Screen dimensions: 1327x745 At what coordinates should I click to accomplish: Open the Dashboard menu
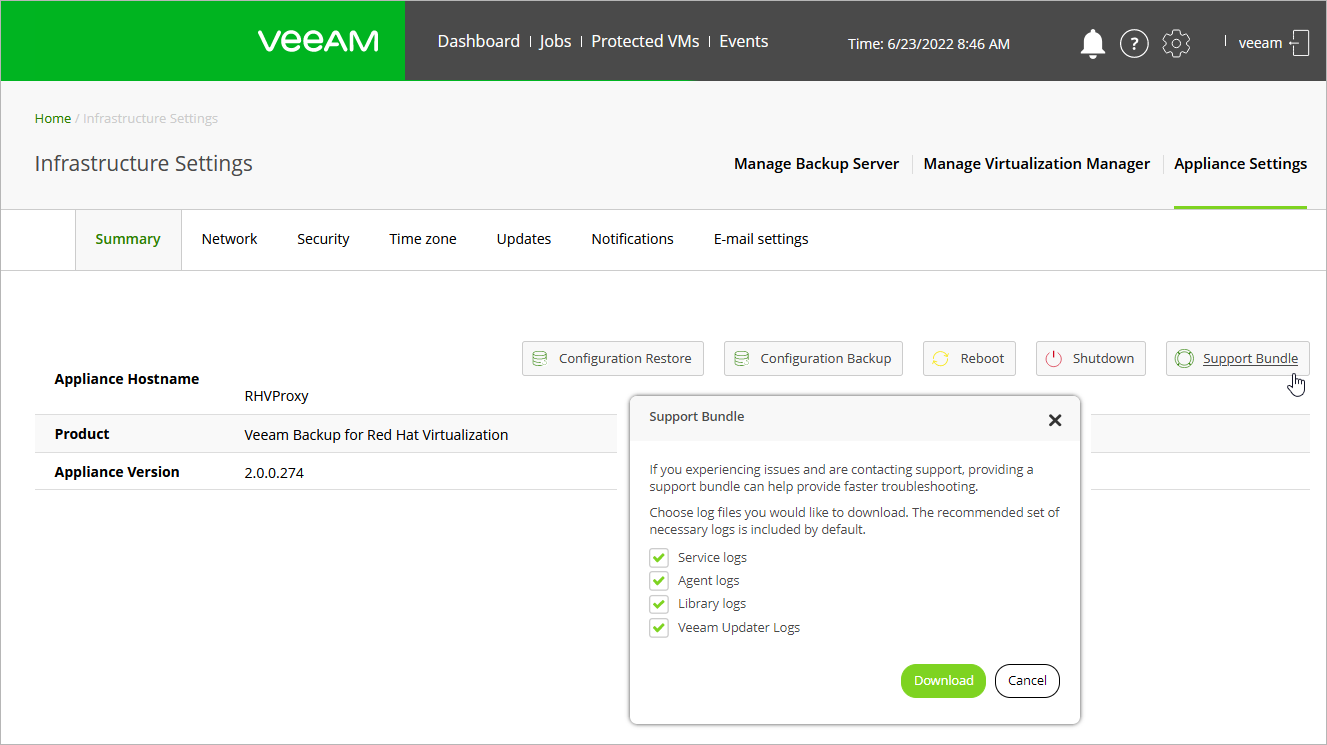[479, 41]
